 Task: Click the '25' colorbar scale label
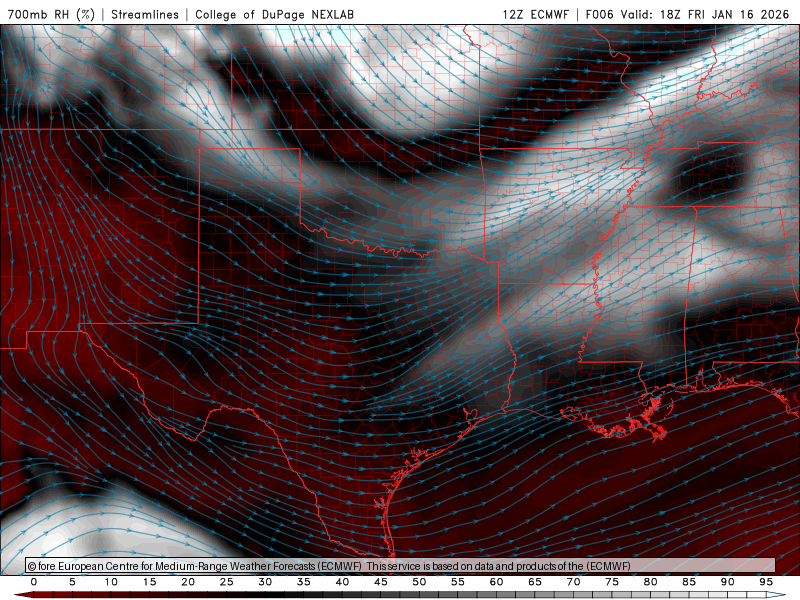227,582
